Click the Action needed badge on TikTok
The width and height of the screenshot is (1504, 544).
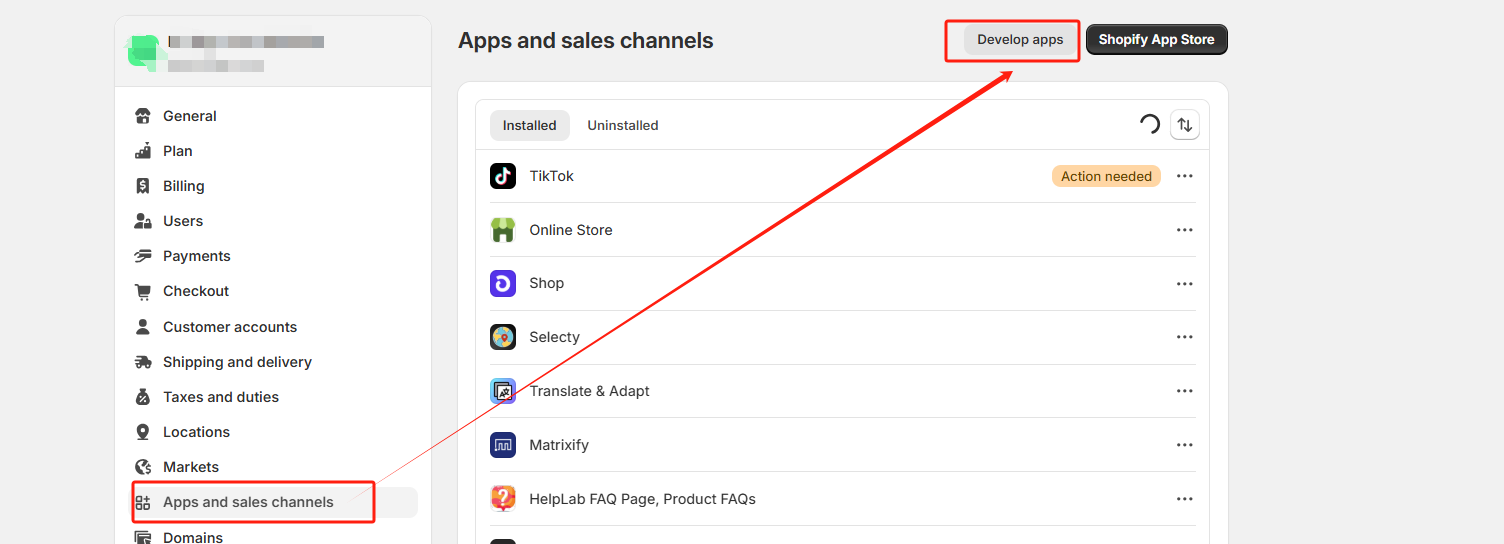(x=1106, y=176)
